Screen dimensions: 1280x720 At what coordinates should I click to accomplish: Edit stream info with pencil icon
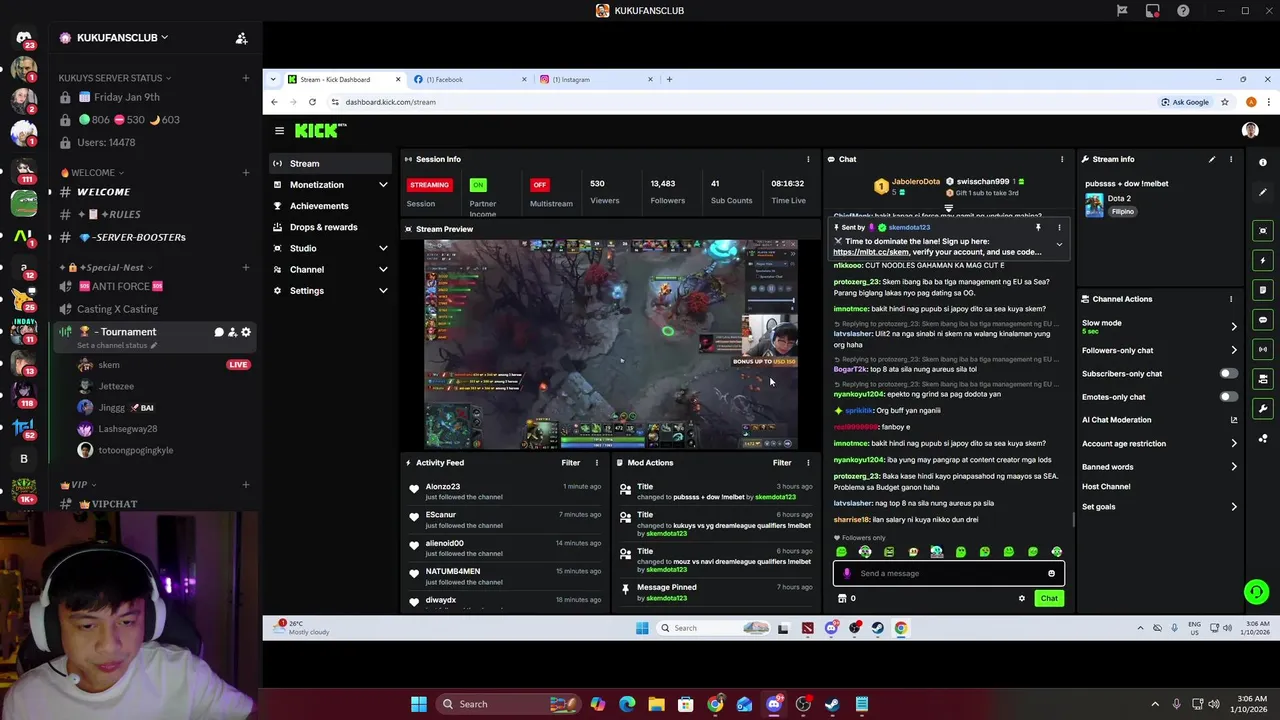tap(1212, 159)
